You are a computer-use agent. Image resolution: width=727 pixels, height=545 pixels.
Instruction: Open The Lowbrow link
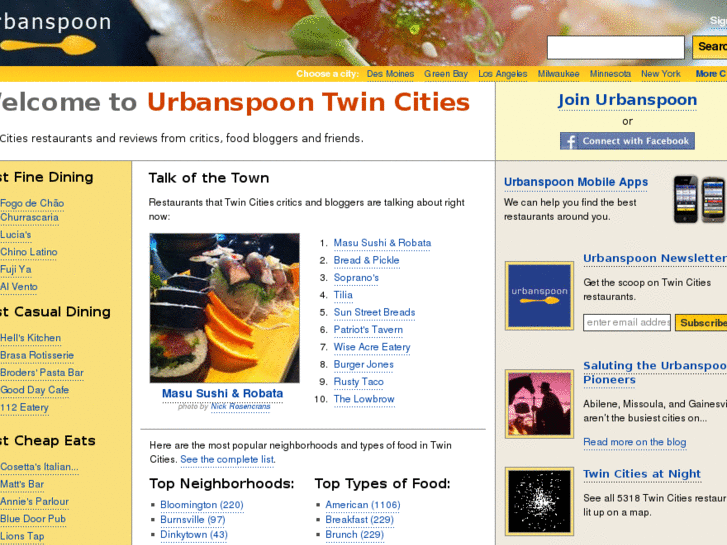tap(364, 399)
